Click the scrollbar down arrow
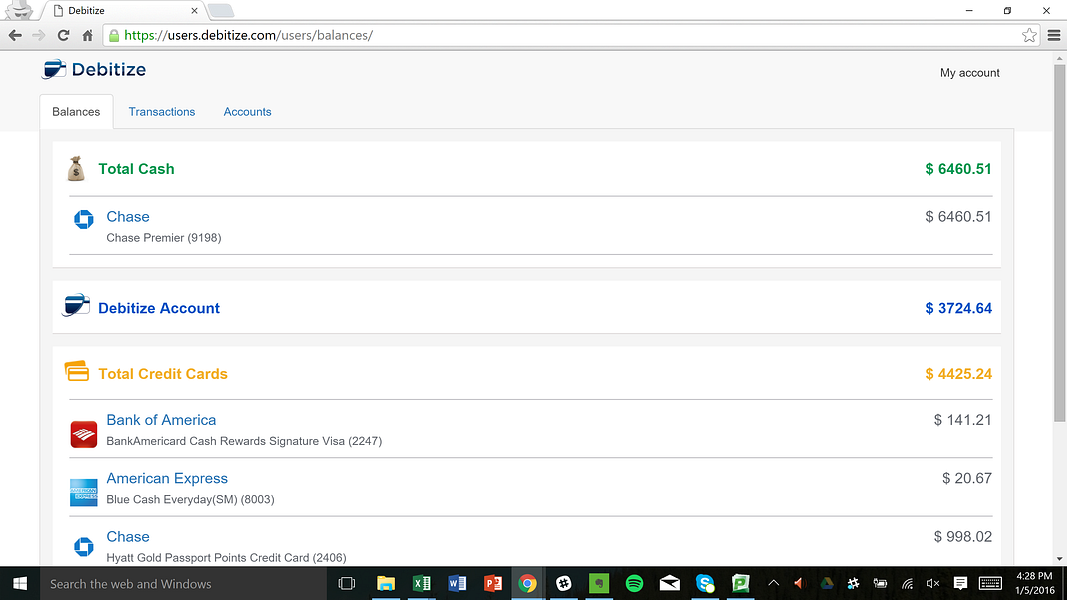This screenshot has height=600, width=1067. (x=1060, y=559)
